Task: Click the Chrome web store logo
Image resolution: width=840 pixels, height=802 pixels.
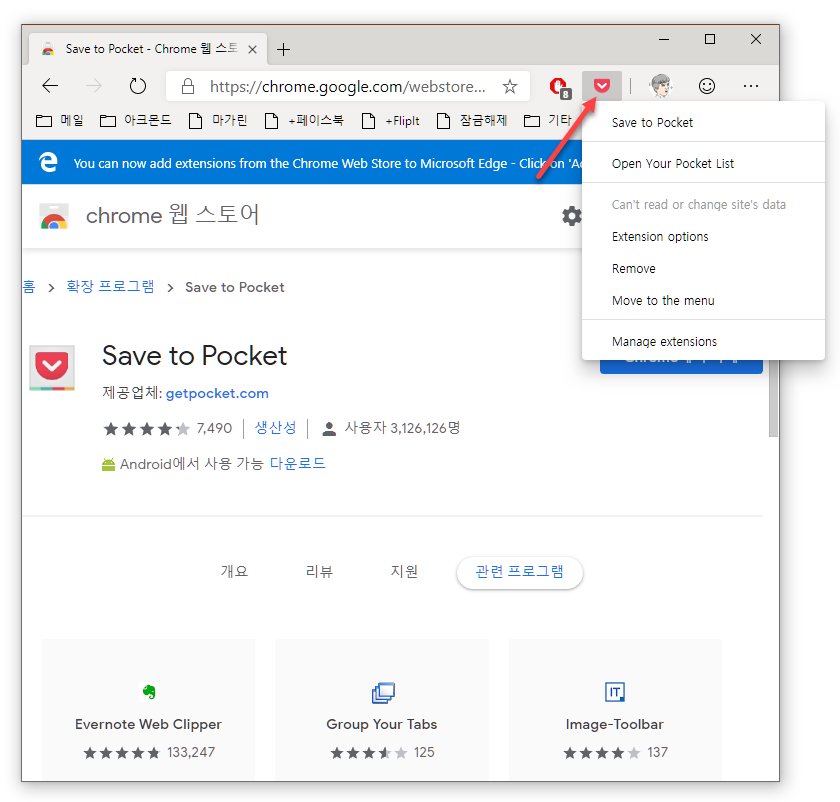Action: tap(54, 216)
